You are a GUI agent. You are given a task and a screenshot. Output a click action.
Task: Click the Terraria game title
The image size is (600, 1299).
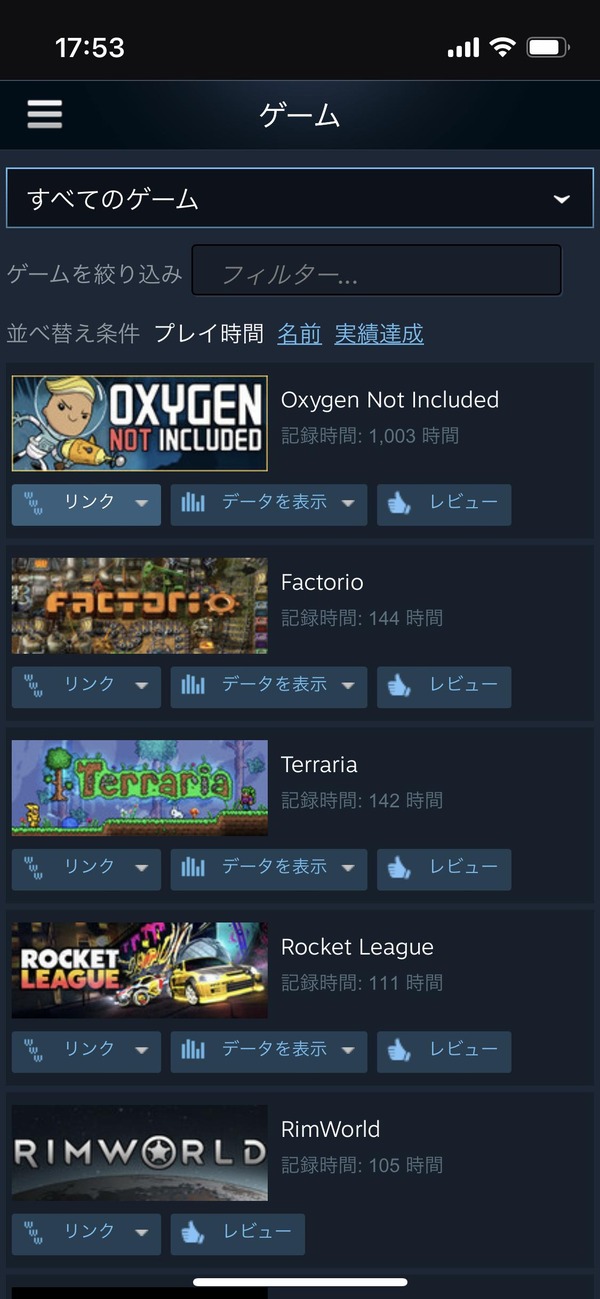pos(319,765)
